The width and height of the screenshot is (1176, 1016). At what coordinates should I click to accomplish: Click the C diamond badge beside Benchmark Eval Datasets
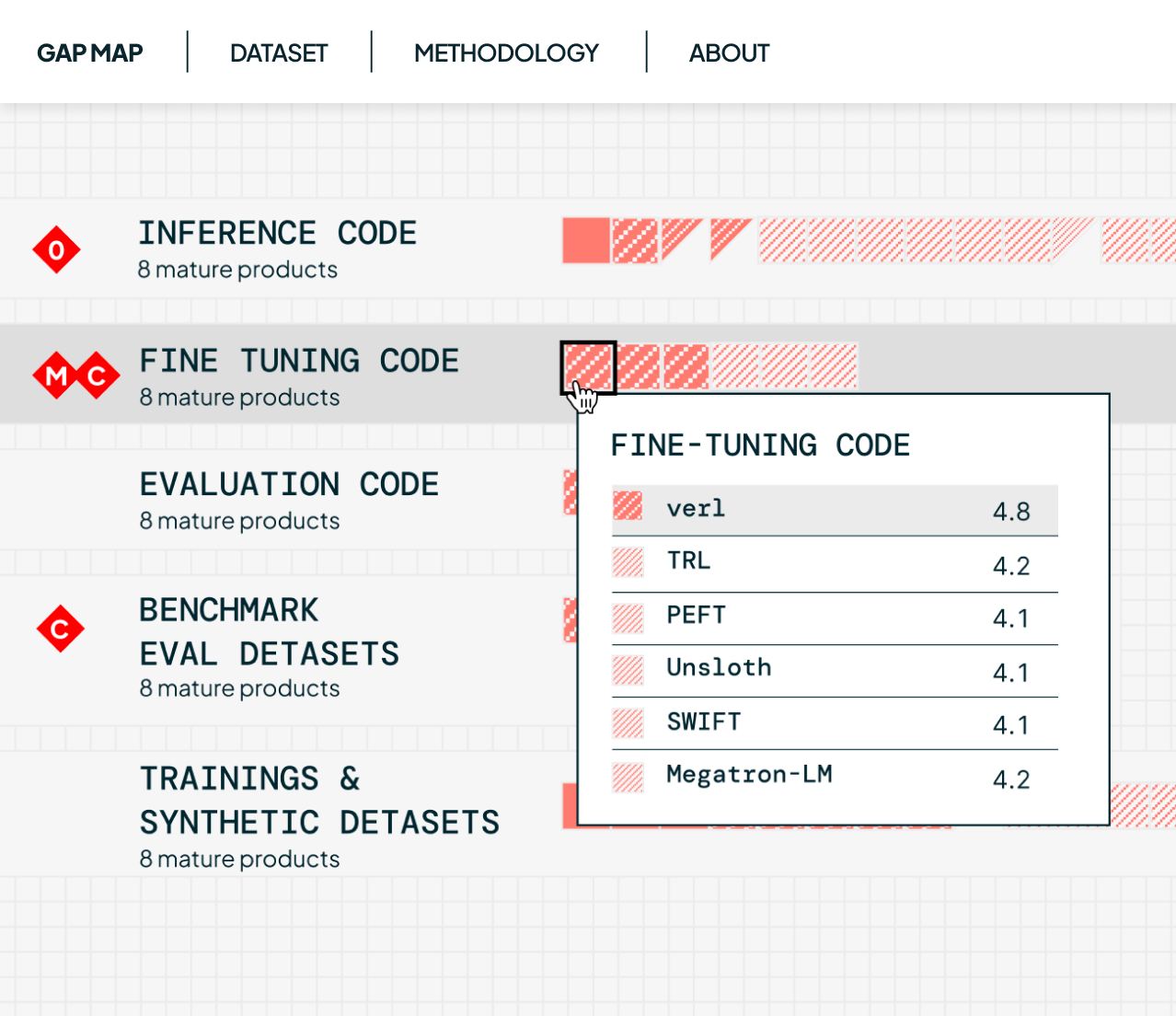point(61,629)
